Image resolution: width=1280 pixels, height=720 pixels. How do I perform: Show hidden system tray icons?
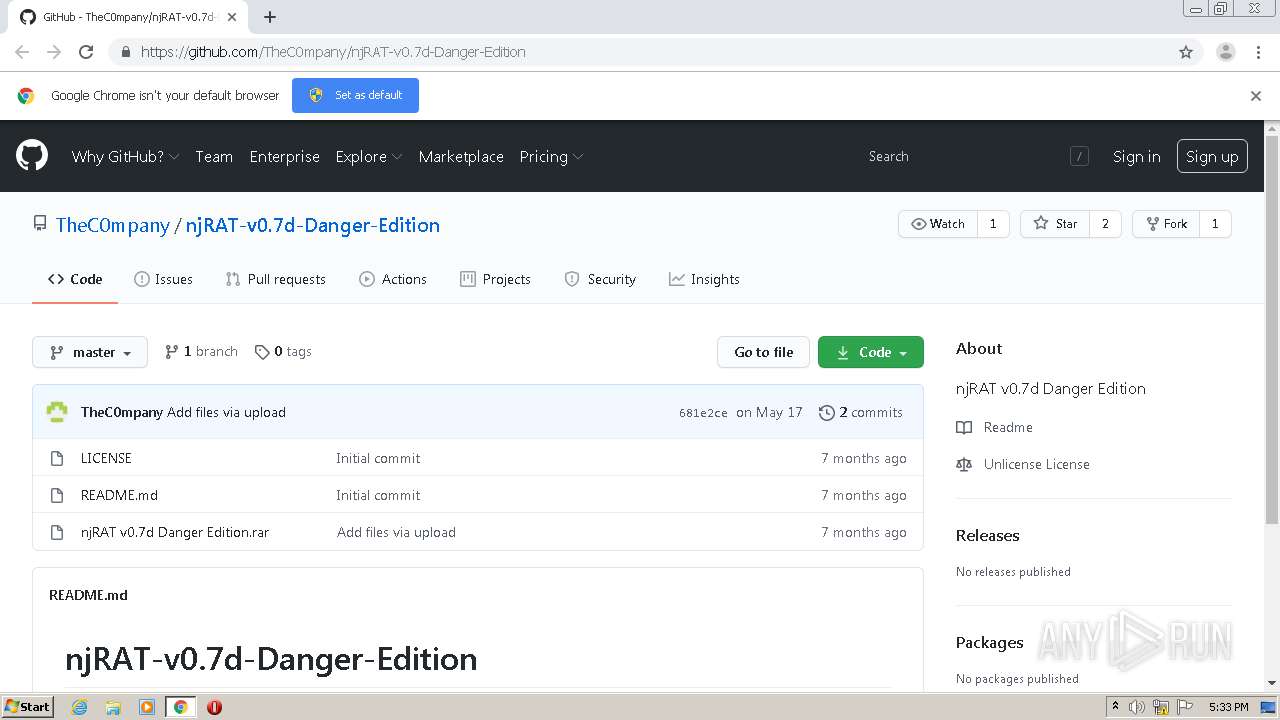[1115, 707]
